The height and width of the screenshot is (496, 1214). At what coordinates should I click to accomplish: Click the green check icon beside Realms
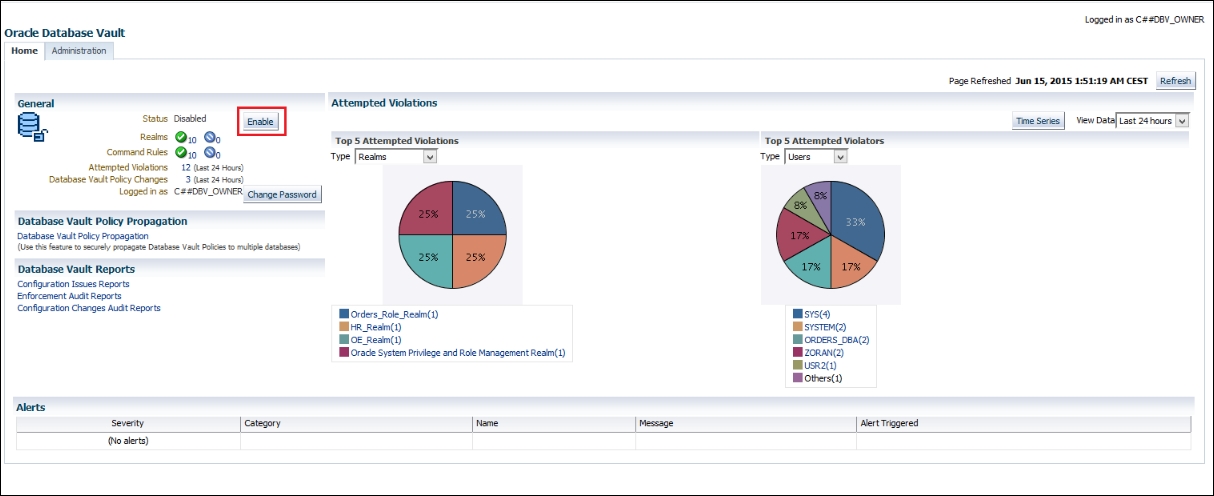pos(180,137)
